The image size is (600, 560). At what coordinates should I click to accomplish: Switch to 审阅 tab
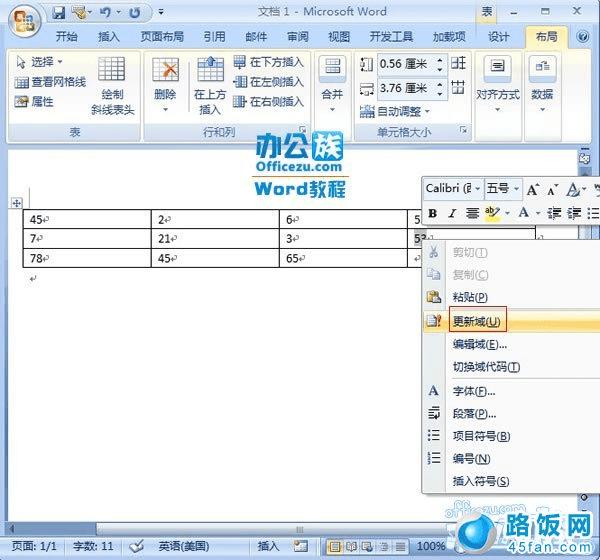(298, 37)
